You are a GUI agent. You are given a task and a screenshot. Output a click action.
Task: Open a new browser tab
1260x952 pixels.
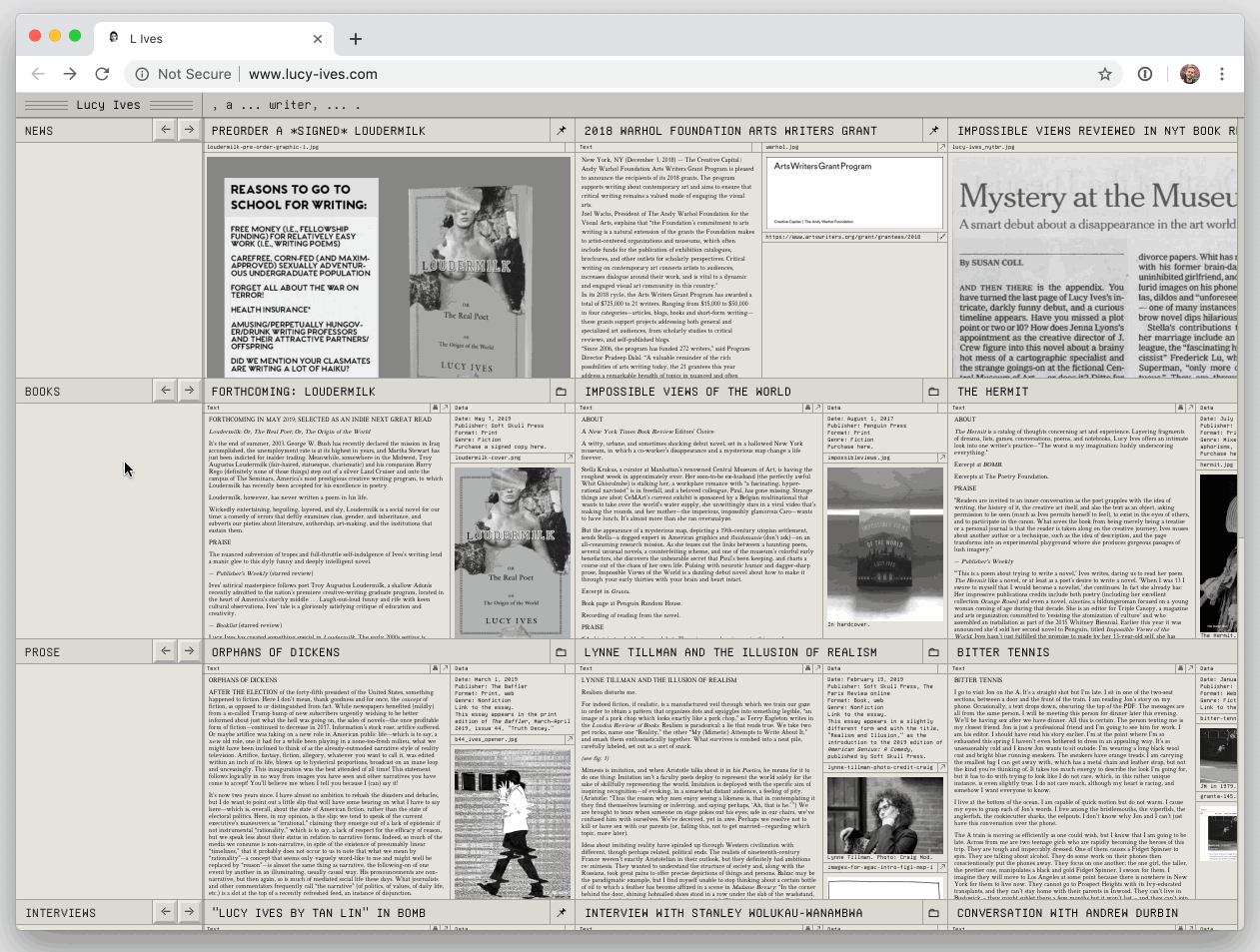(x=356, y=39)
